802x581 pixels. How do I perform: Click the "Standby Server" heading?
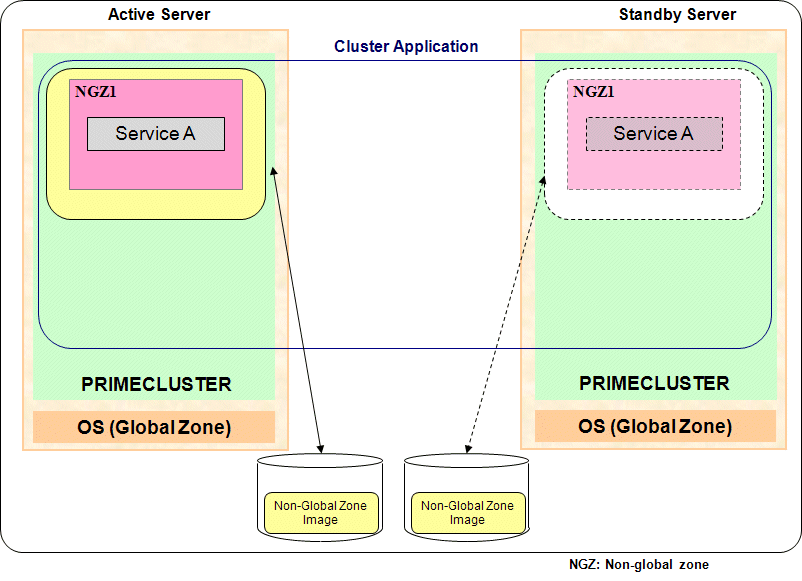pyautogui.click(x=677, y=14)
